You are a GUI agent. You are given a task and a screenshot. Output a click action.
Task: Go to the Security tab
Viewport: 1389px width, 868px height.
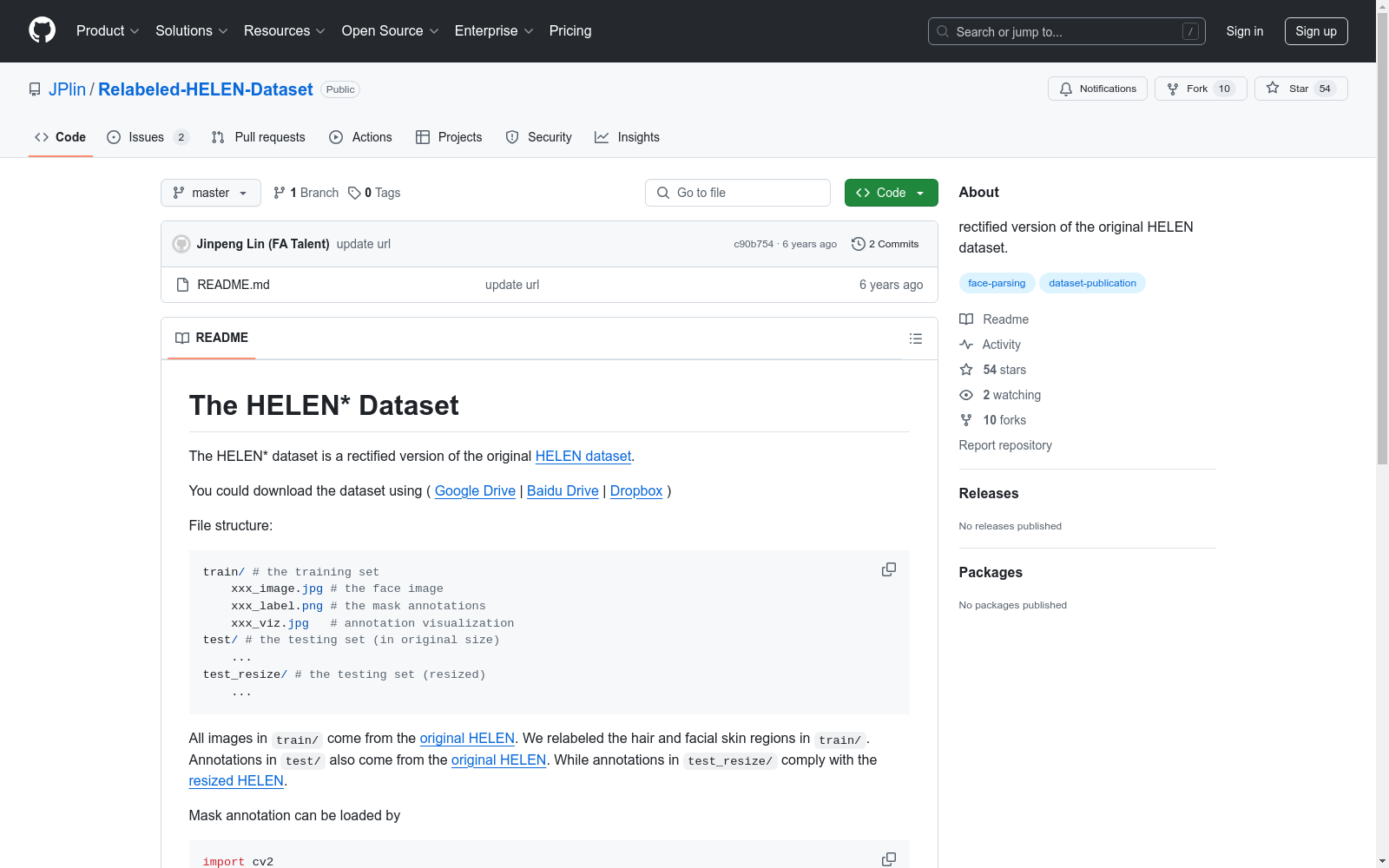(539, 137)
